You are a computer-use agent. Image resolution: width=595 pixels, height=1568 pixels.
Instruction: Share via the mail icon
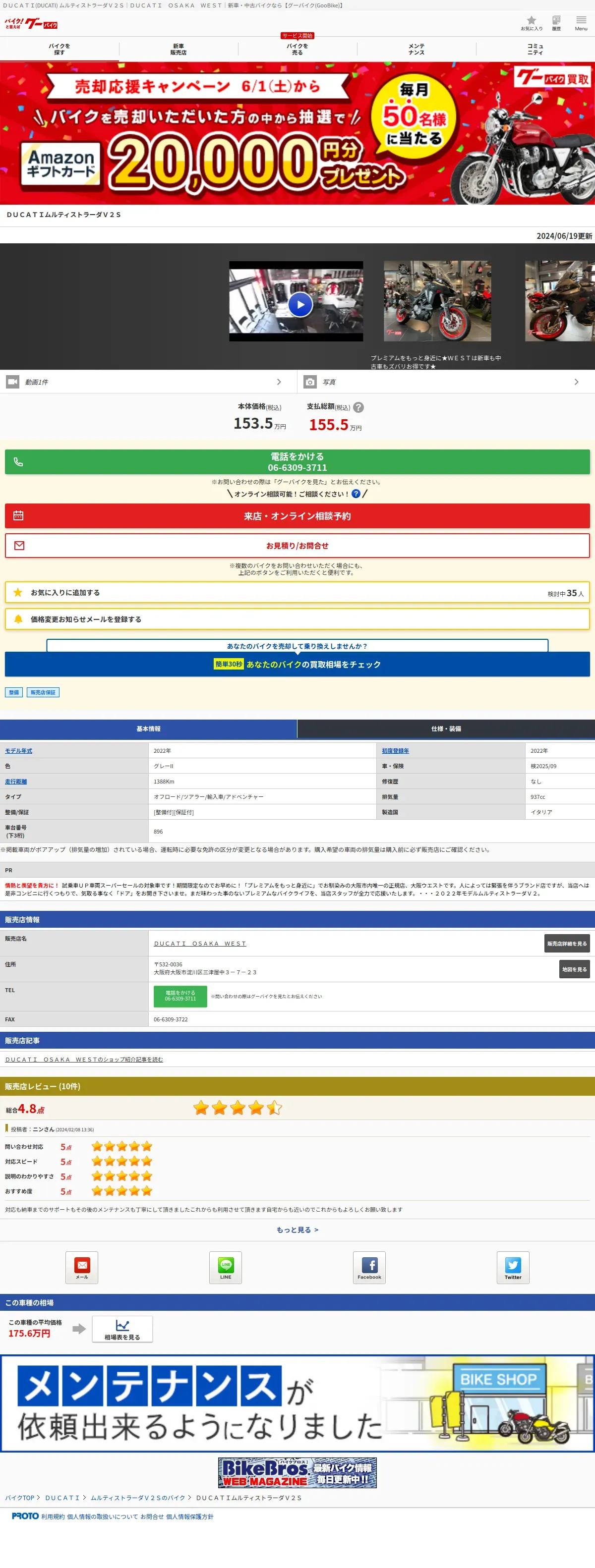[82, 1267]
